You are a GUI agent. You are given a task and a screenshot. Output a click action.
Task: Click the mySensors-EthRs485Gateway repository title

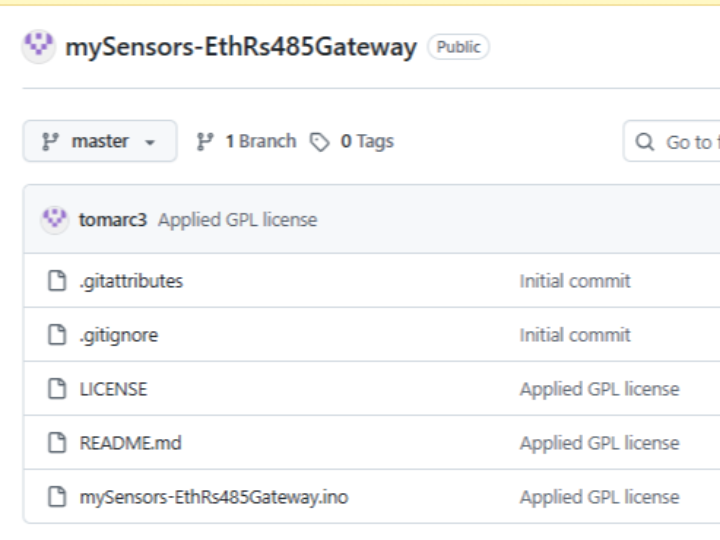pos(240,47)
